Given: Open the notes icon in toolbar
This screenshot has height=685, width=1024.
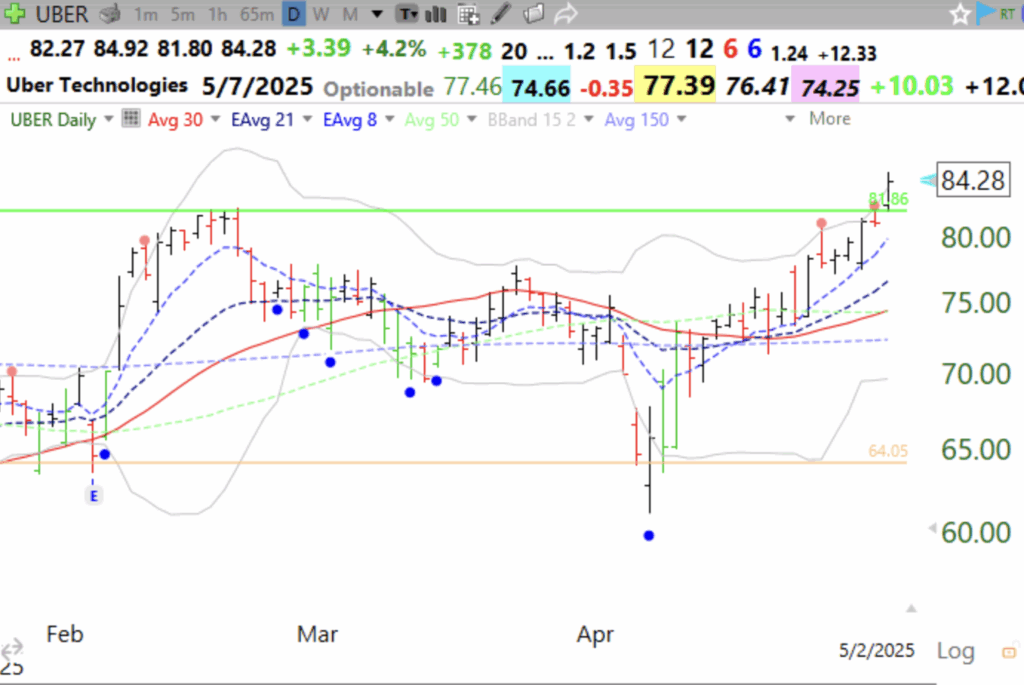Looking at the screenshot, I should point(534,14).
